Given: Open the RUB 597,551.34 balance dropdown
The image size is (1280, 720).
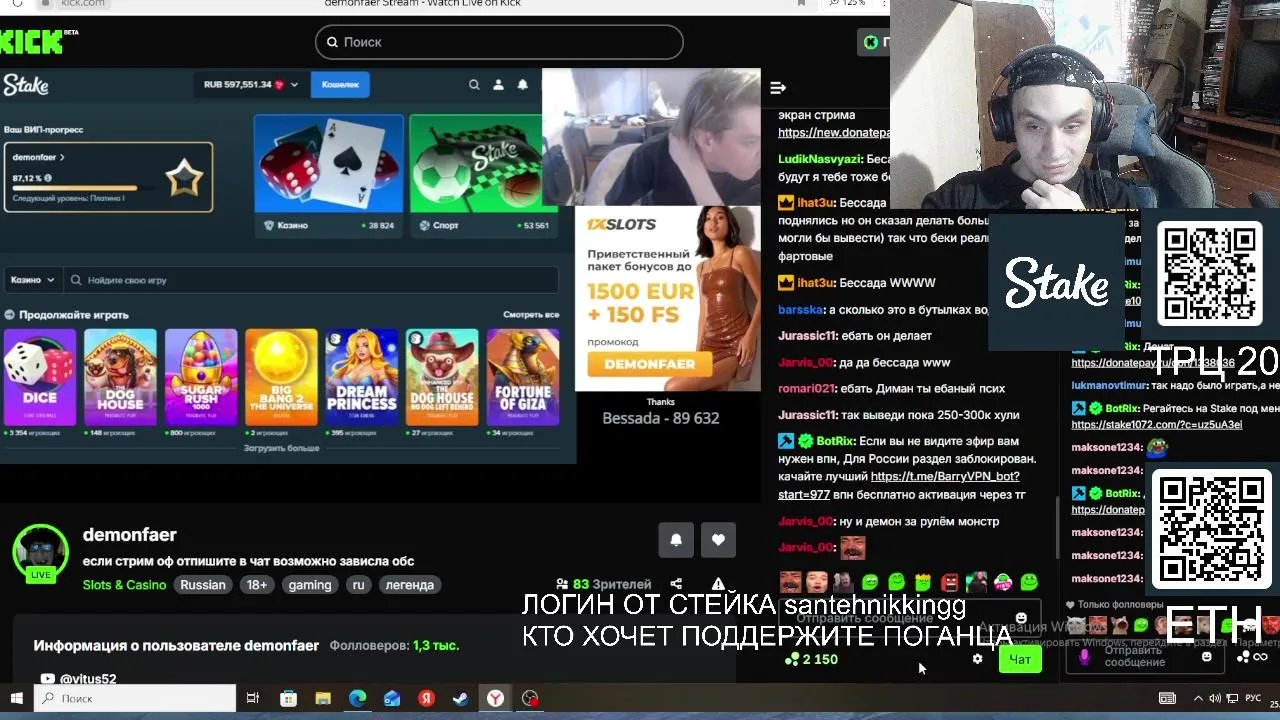Looking at the screenshot, I should (250, 85).
